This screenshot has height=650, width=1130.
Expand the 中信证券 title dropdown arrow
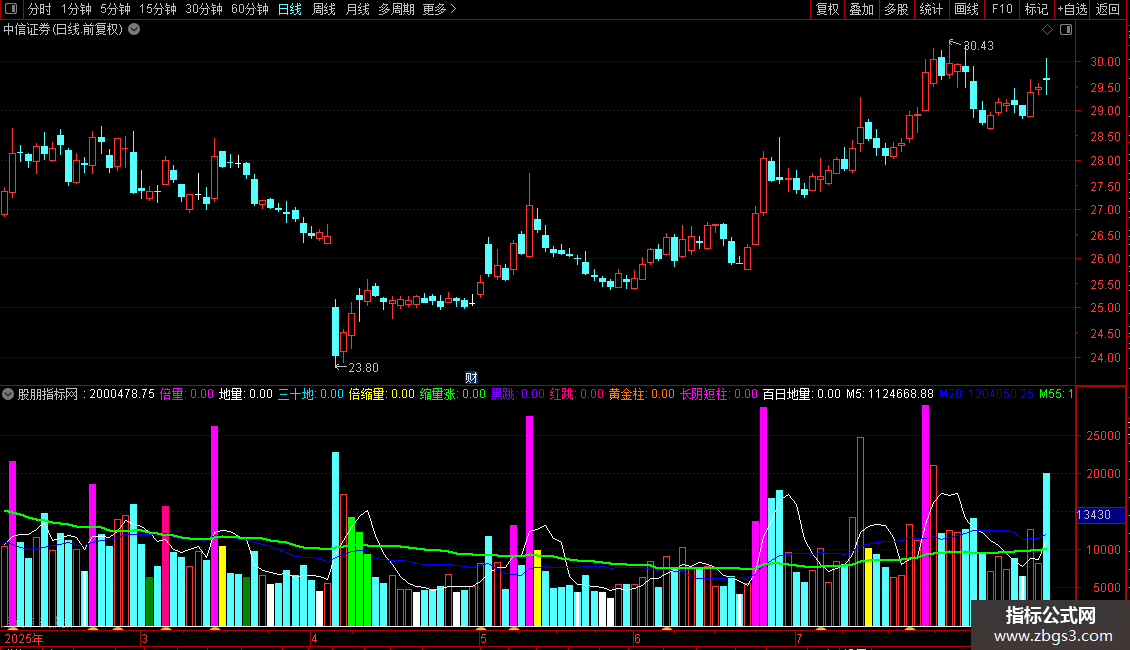(x=134, y=30)
